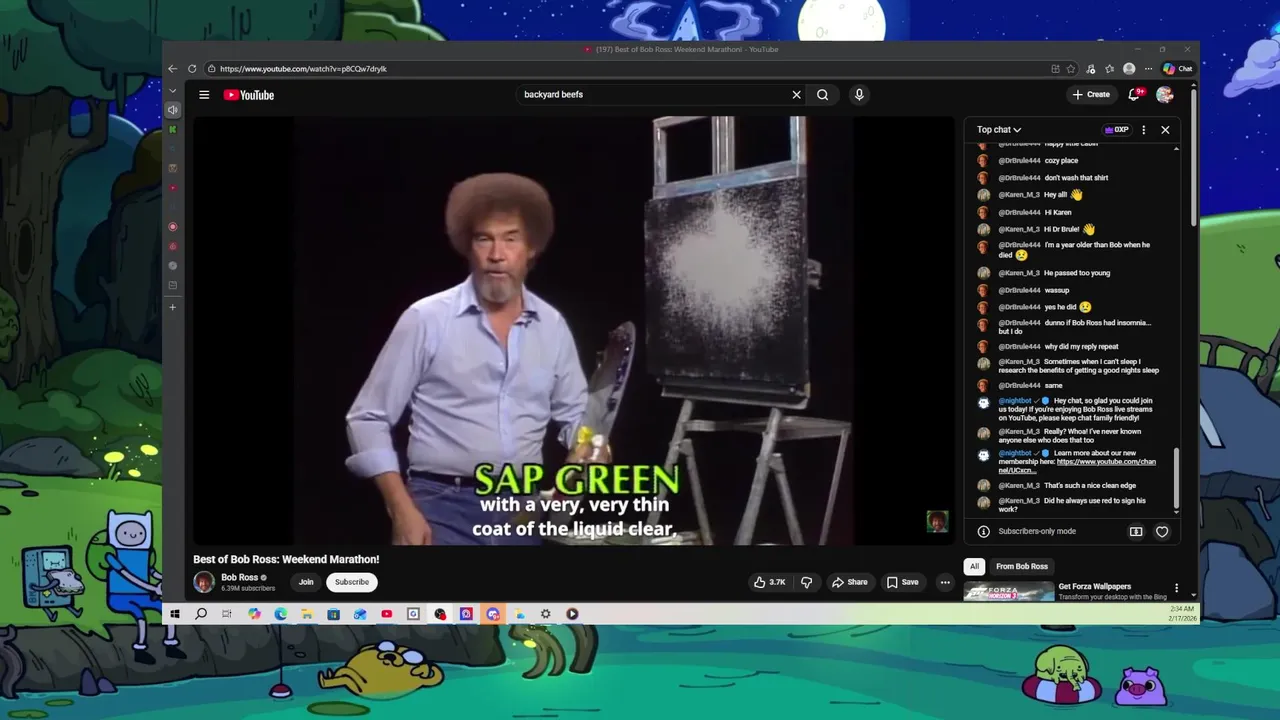The height and width of the screenshot is (720, 1280).
Task: Click the channel watermark in video corner
Action: [x=937, y=521]
